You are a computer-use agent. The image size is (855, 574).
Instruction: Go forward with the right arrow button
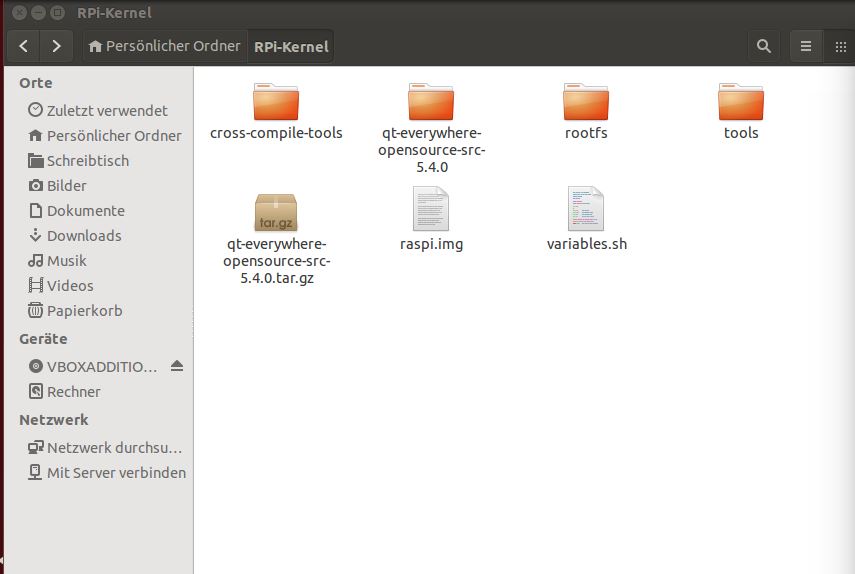56,46
